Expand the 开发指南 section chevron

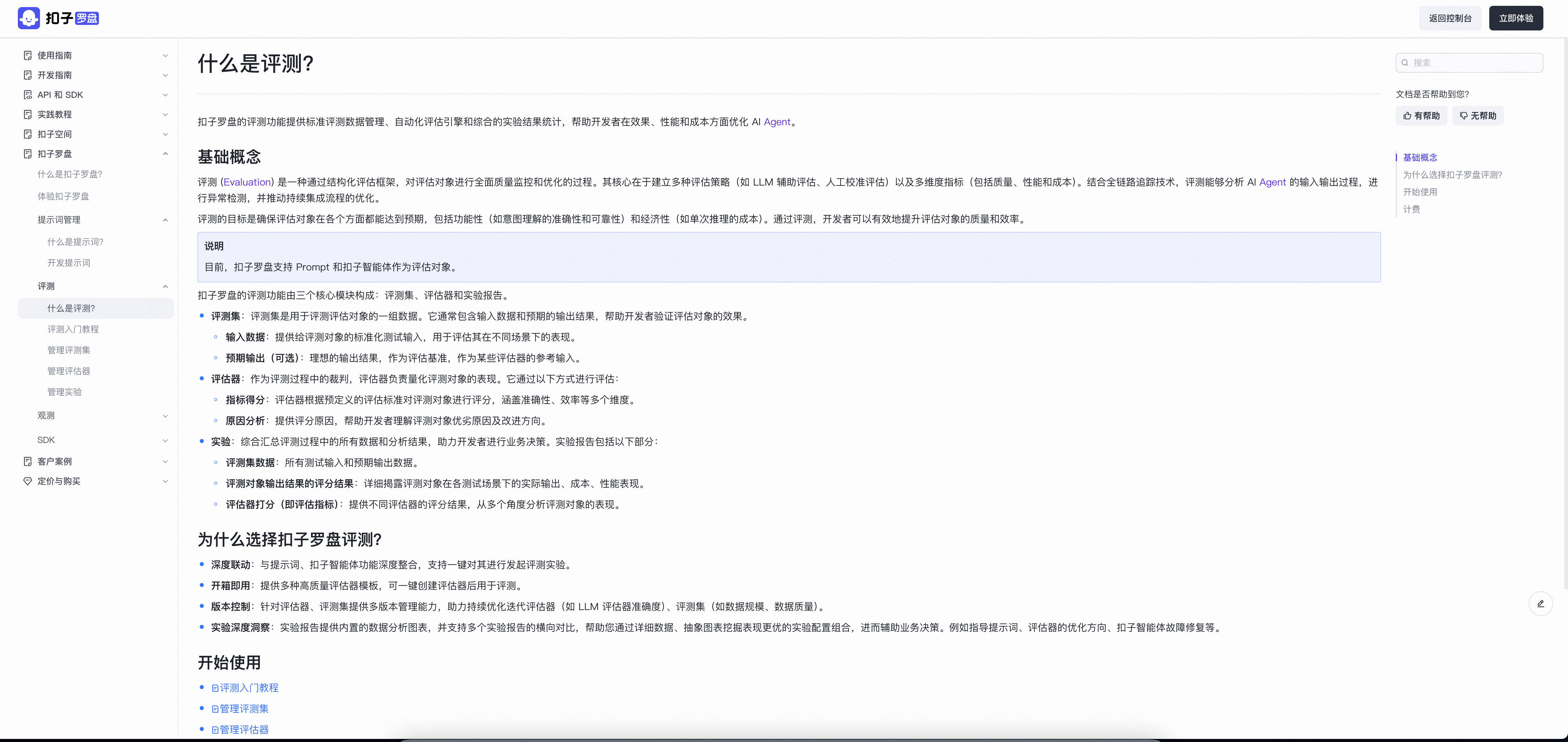click(165, 75)
